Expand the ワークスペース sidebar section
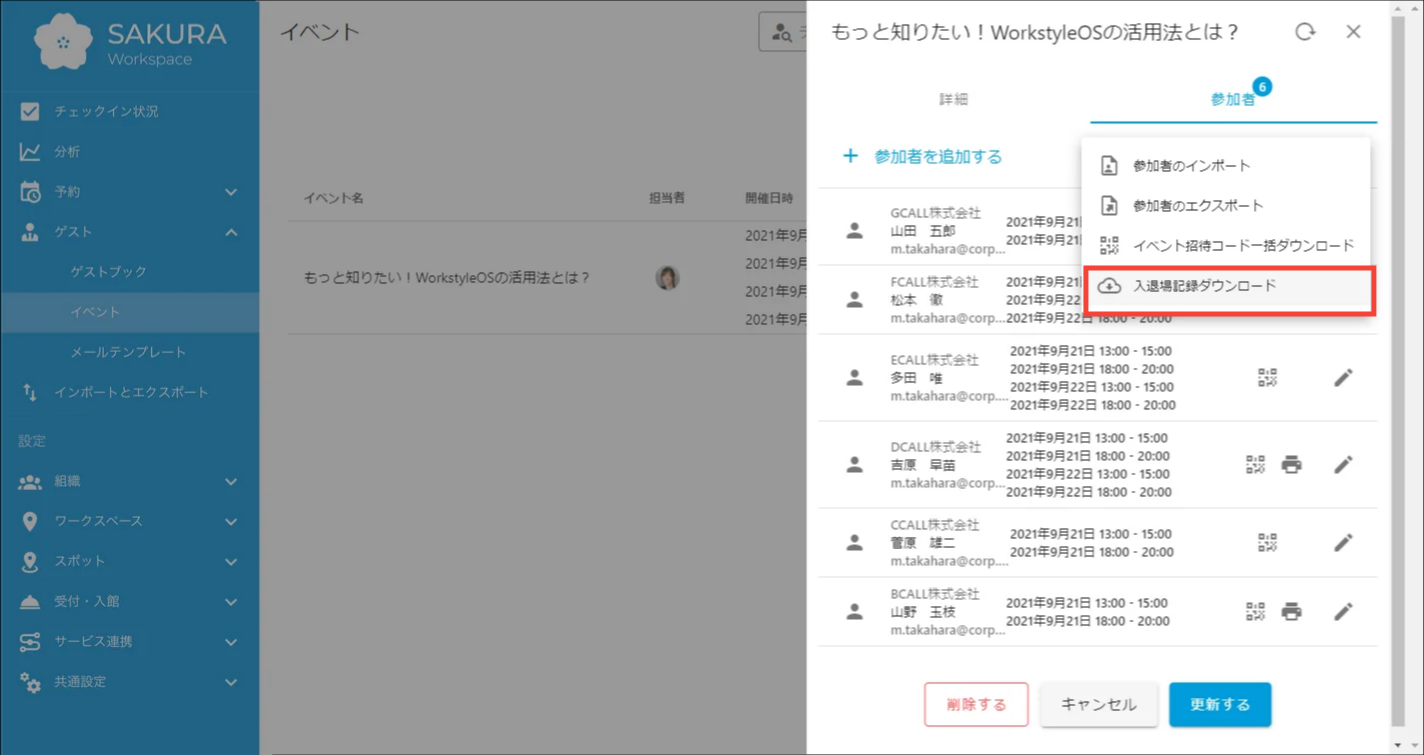The height and width of the screenshot is (755, 1424). pyautogui.click(x=129, y=521)
